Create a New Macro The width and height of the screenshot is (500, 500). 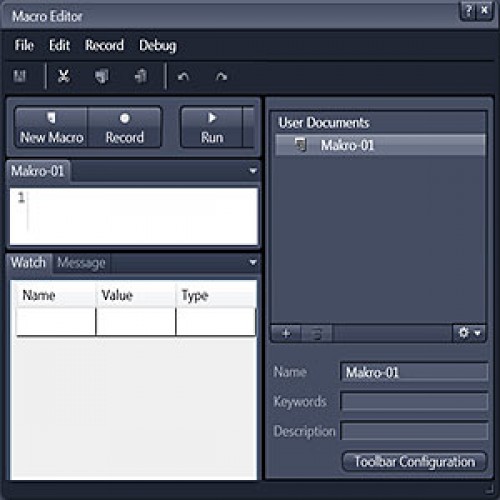tap(51, 127)
